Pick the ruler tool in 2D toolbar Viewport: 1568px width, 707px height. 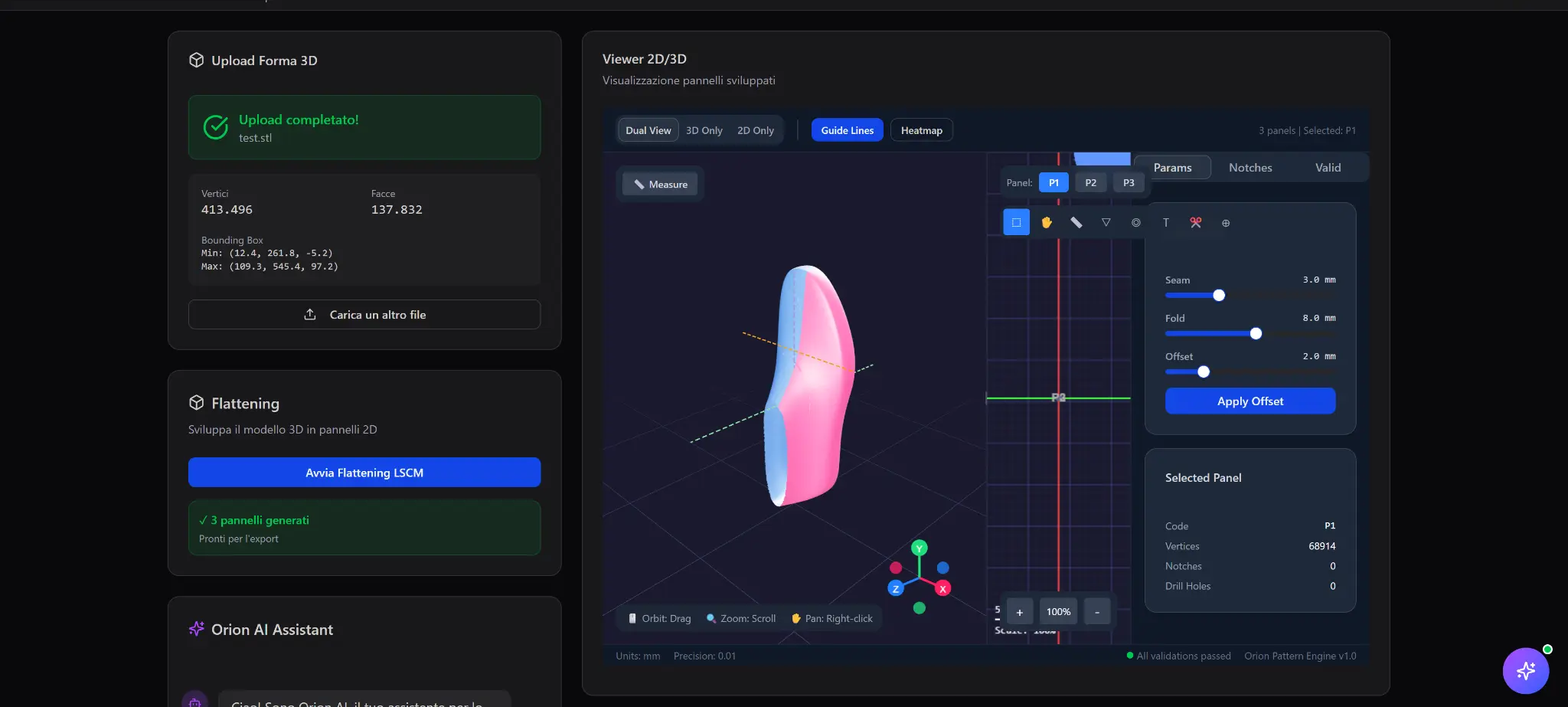coord(1076,223)
